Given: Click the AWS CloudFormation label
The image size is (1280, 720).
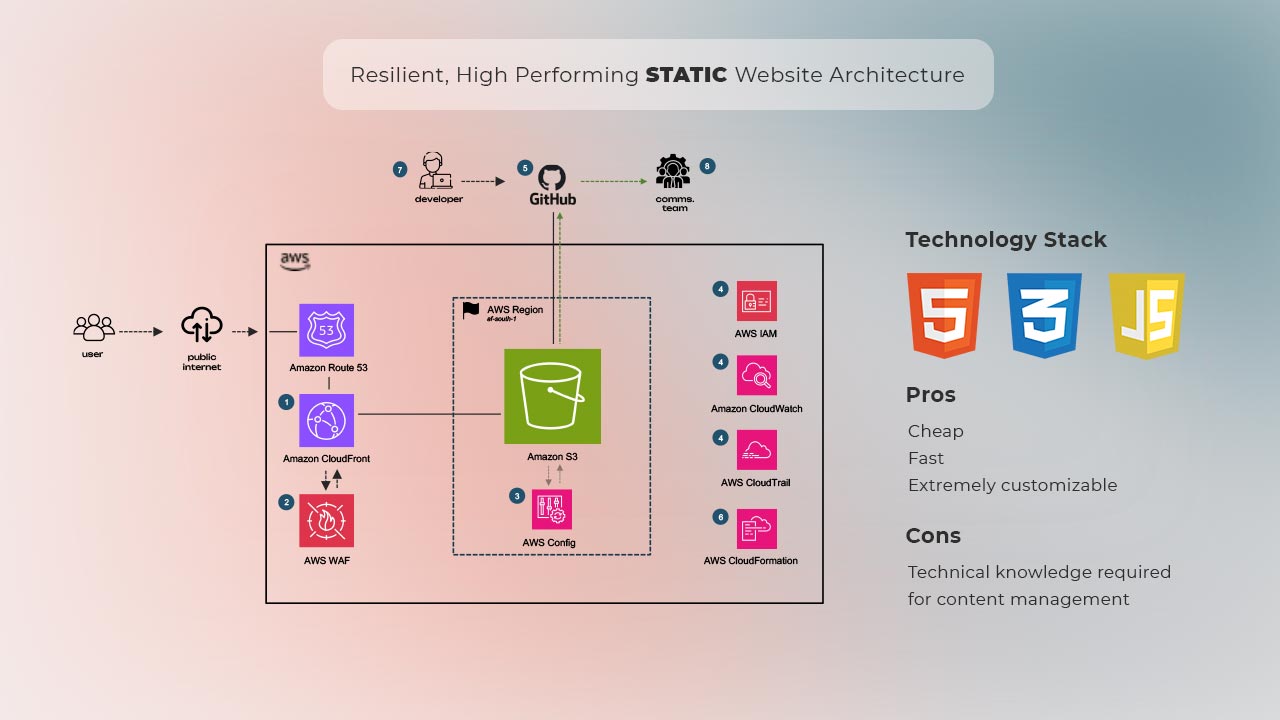Looking at the screenshot, I should [751, 561].
